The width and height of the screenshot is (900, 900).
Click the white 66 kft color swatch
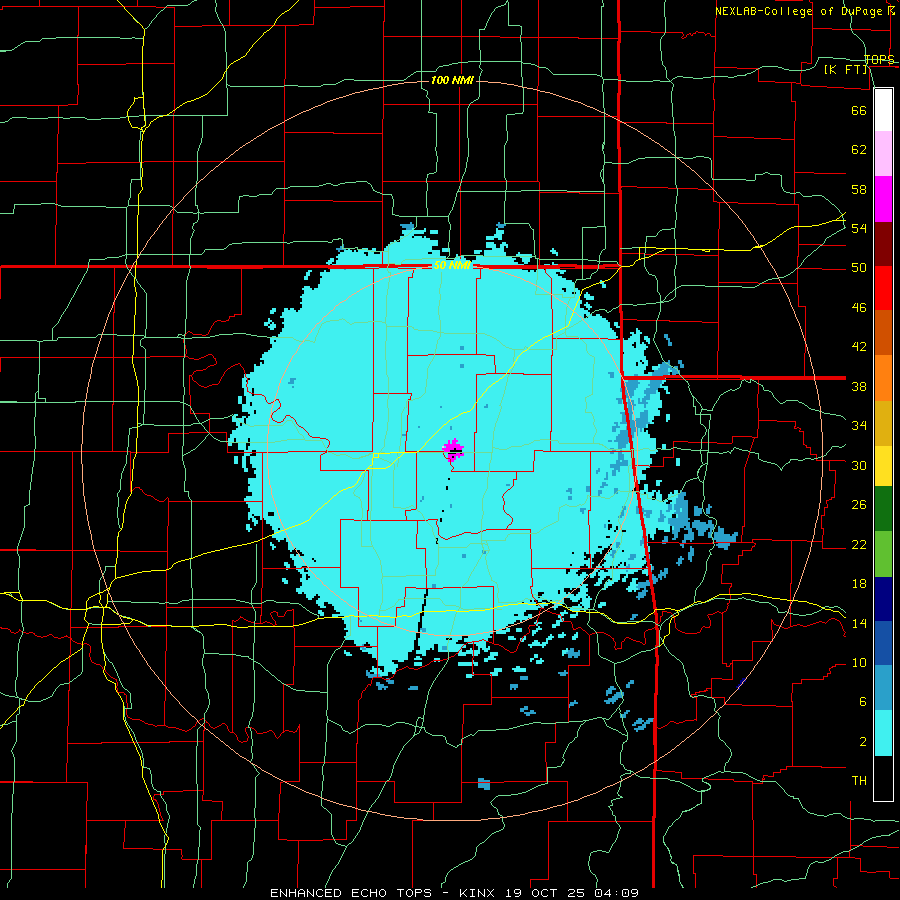click(883, 110)
